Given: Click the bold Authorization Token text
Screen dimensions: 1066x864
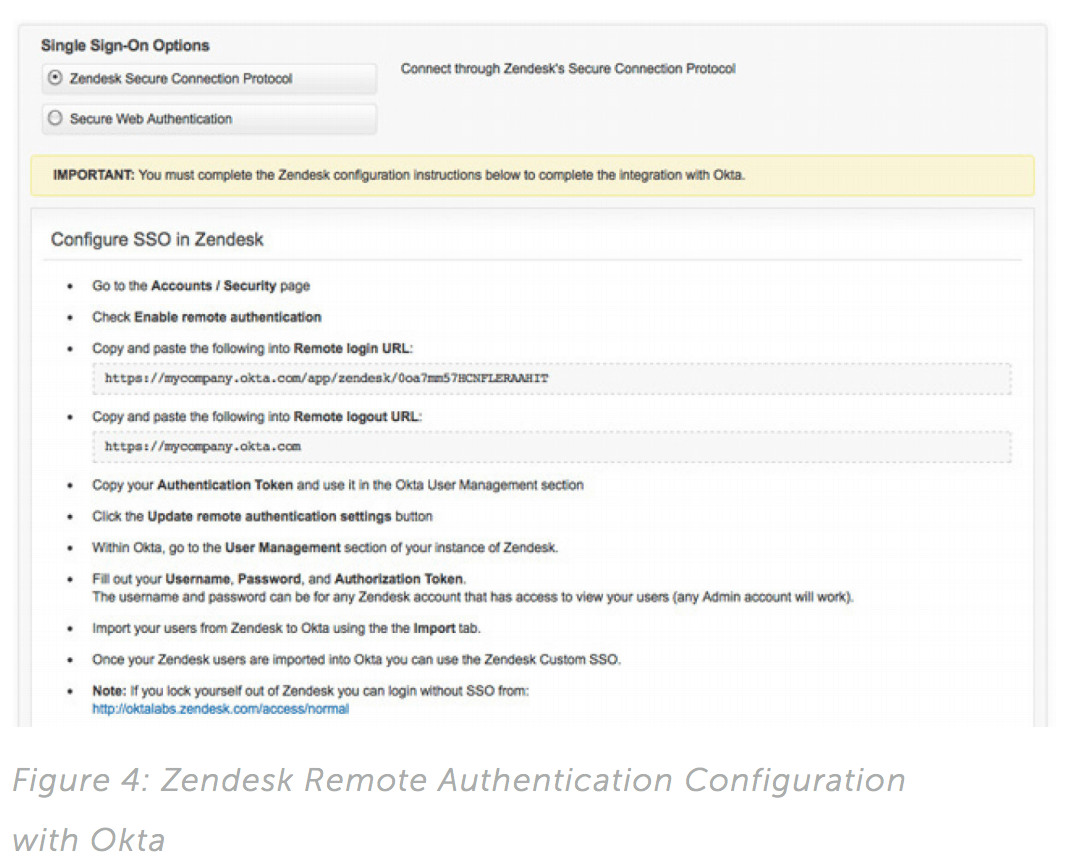Looking at the screenshot, I should click(399, 579).
